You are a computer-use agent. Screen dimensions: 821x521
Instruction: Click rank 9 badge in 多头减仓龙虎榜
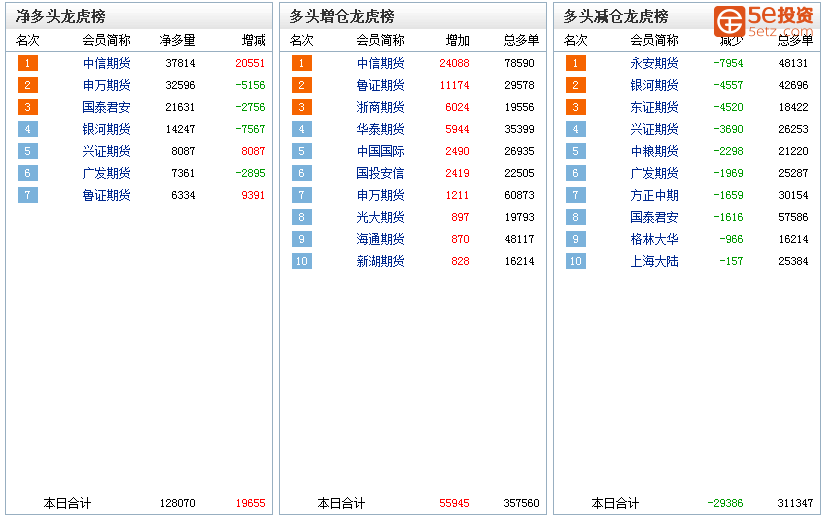click(575, 239)
